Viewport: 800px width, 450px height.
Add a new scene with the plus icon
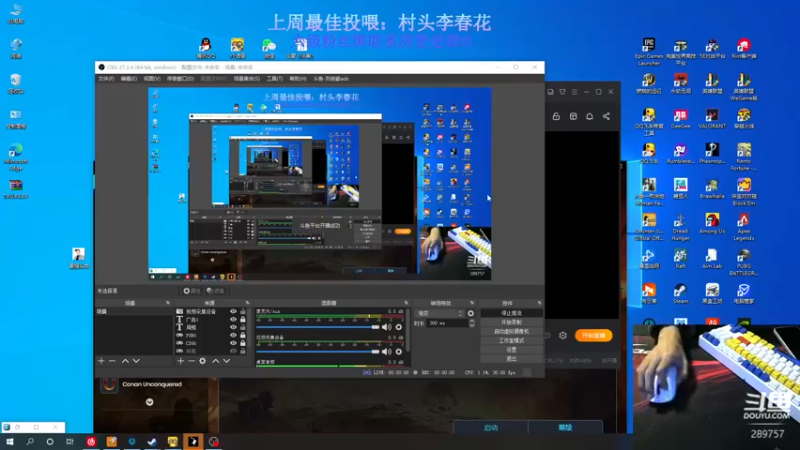[101, 361]
